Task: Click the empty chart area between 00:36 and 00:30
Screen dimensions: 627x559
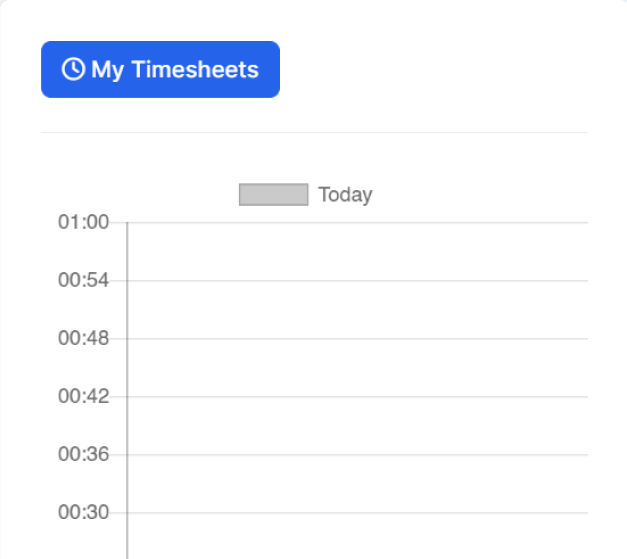Action: click(x=357, y=484)
